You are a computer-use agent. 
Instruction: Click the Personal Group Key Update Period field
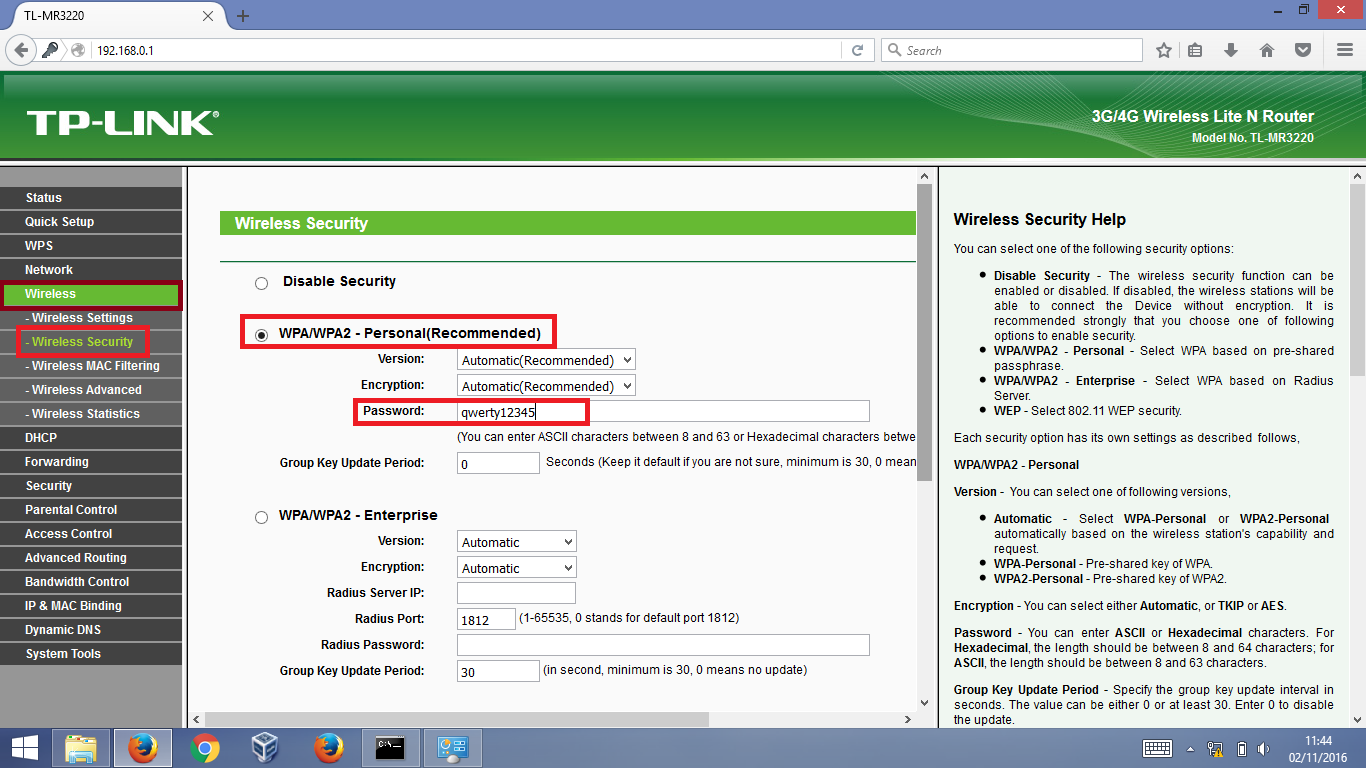click(498, 464)
